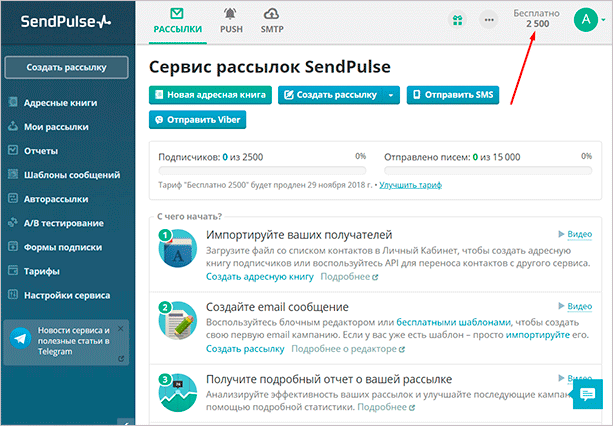The height and width of the screenshot is (426, 613).
Task: Open Шаблоны сообщений in the sidebar
Action: [x=72, y=175]
